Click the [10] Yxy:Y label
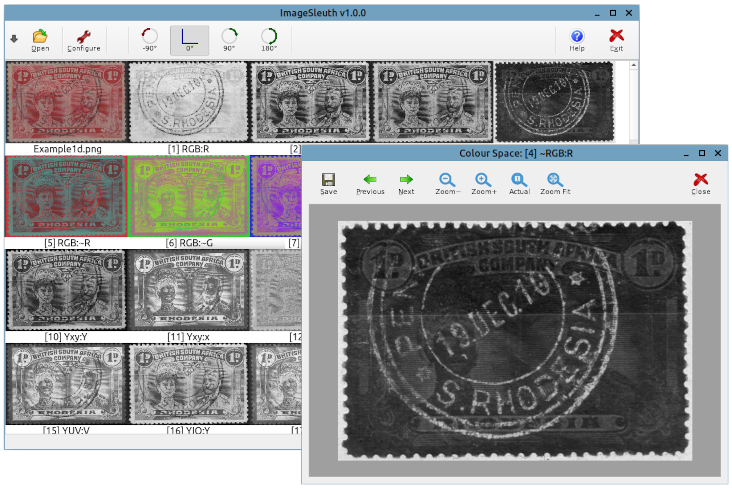The width and height of the screenshot is (732, 488). tap(66, 337)
